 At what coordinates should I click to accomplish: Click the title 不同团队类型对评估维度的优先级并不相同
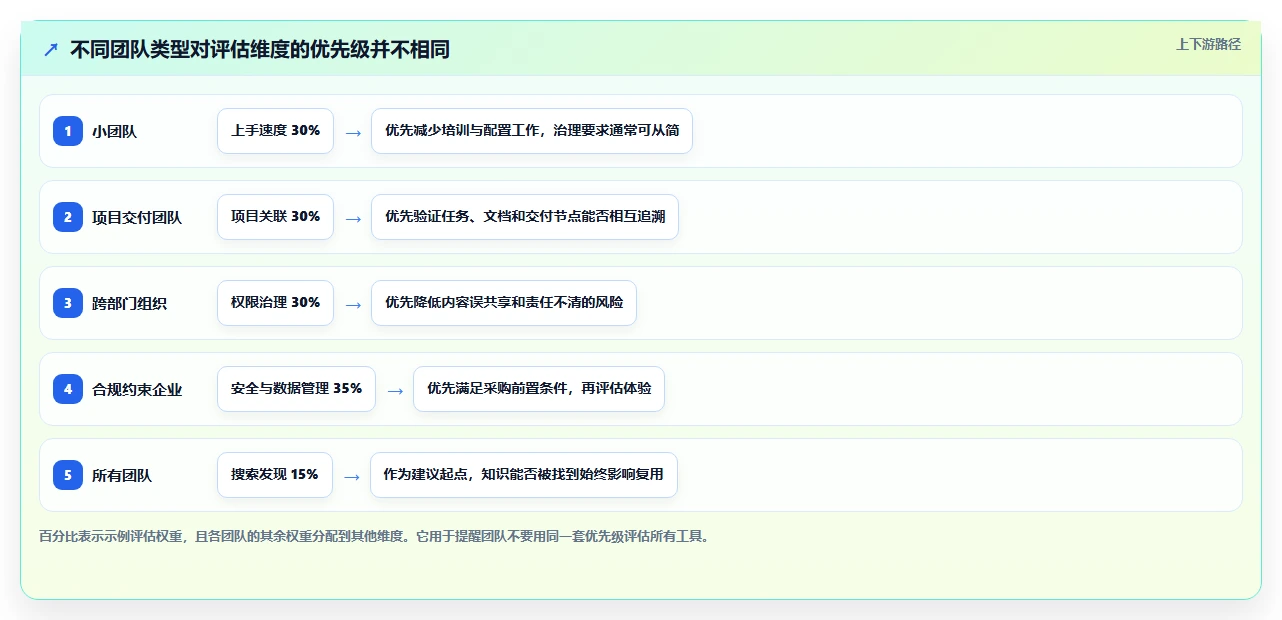tap(260, 49)
